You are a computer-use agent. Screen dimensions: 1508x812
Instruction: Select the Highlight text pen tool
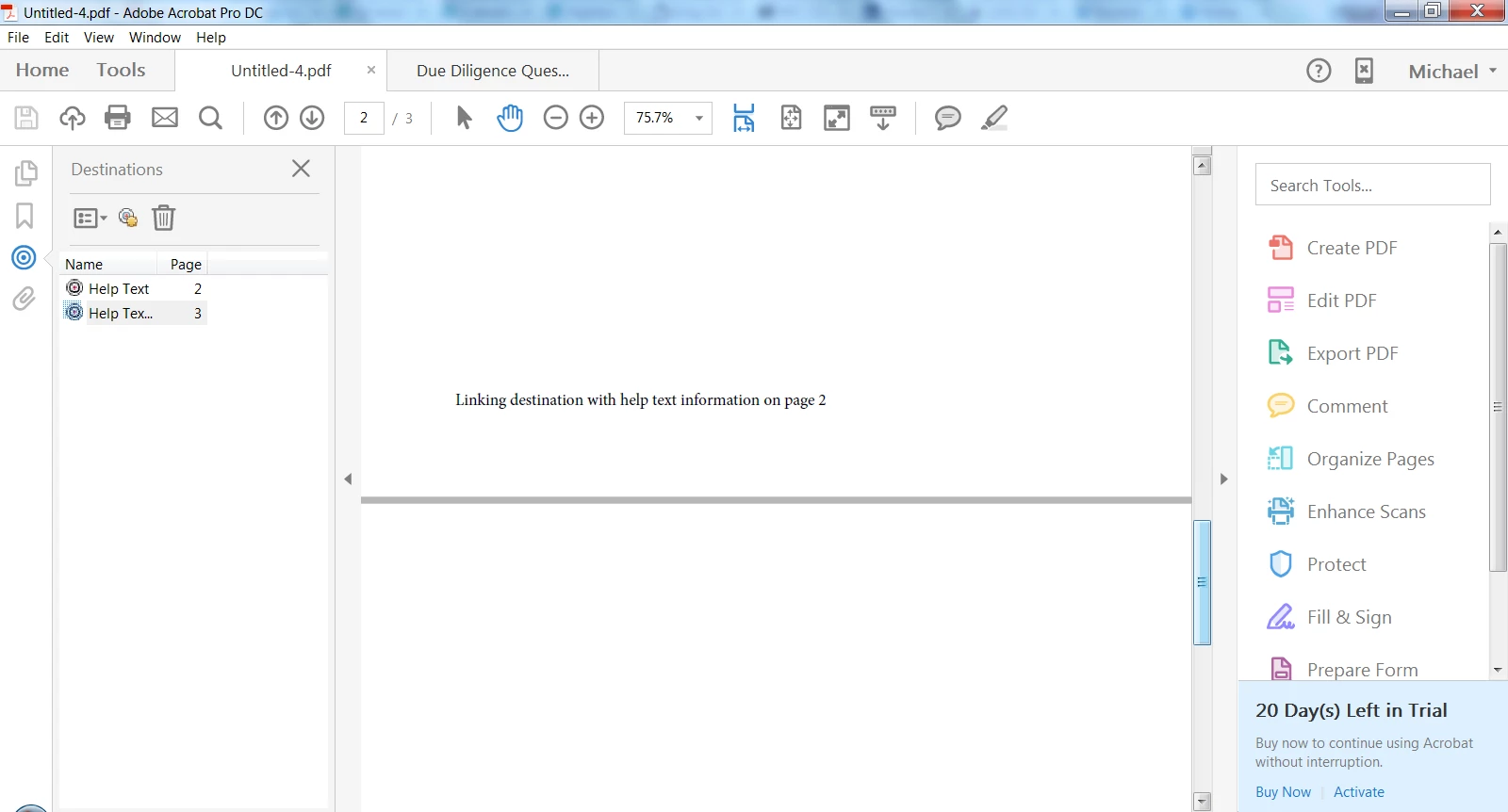pos(994,118)
